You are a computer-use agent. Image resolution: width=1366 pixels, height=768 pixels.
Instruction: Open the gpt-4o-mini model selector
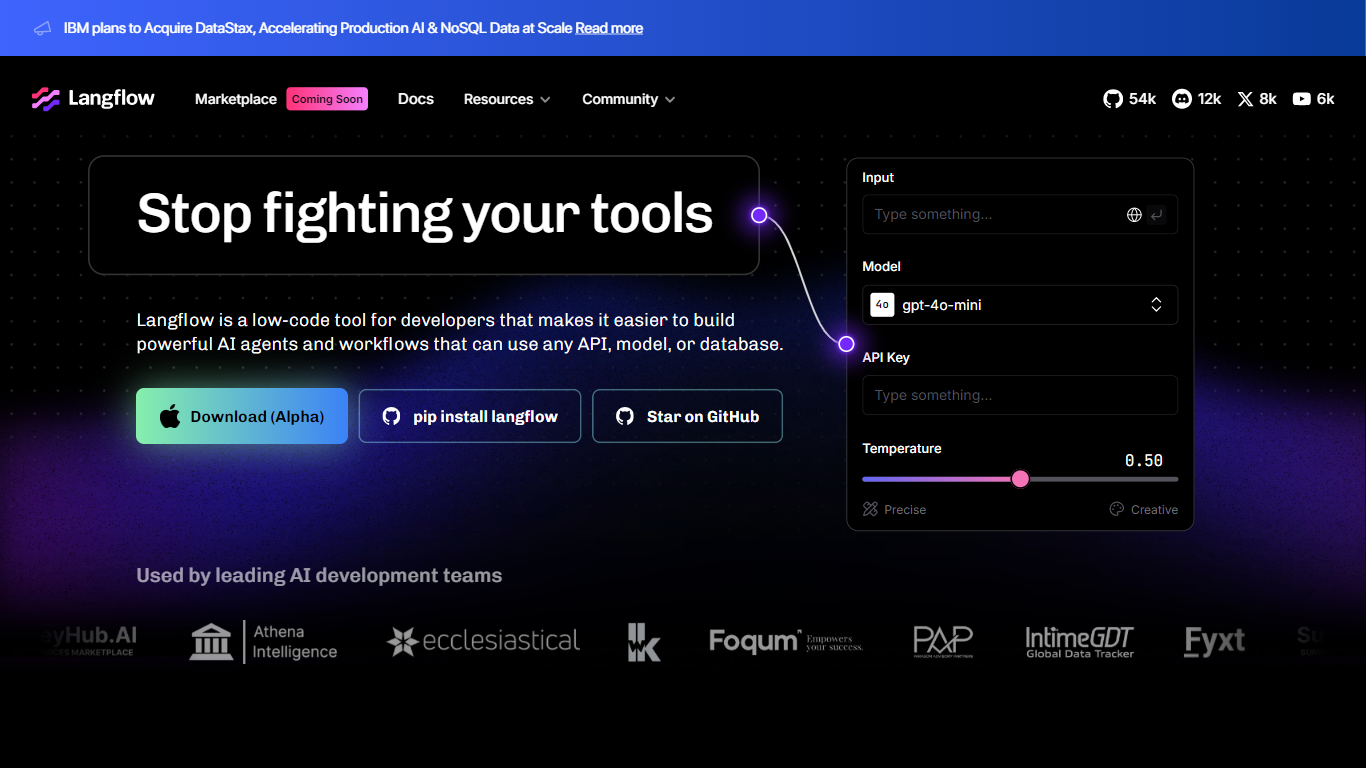[1020, 305]
